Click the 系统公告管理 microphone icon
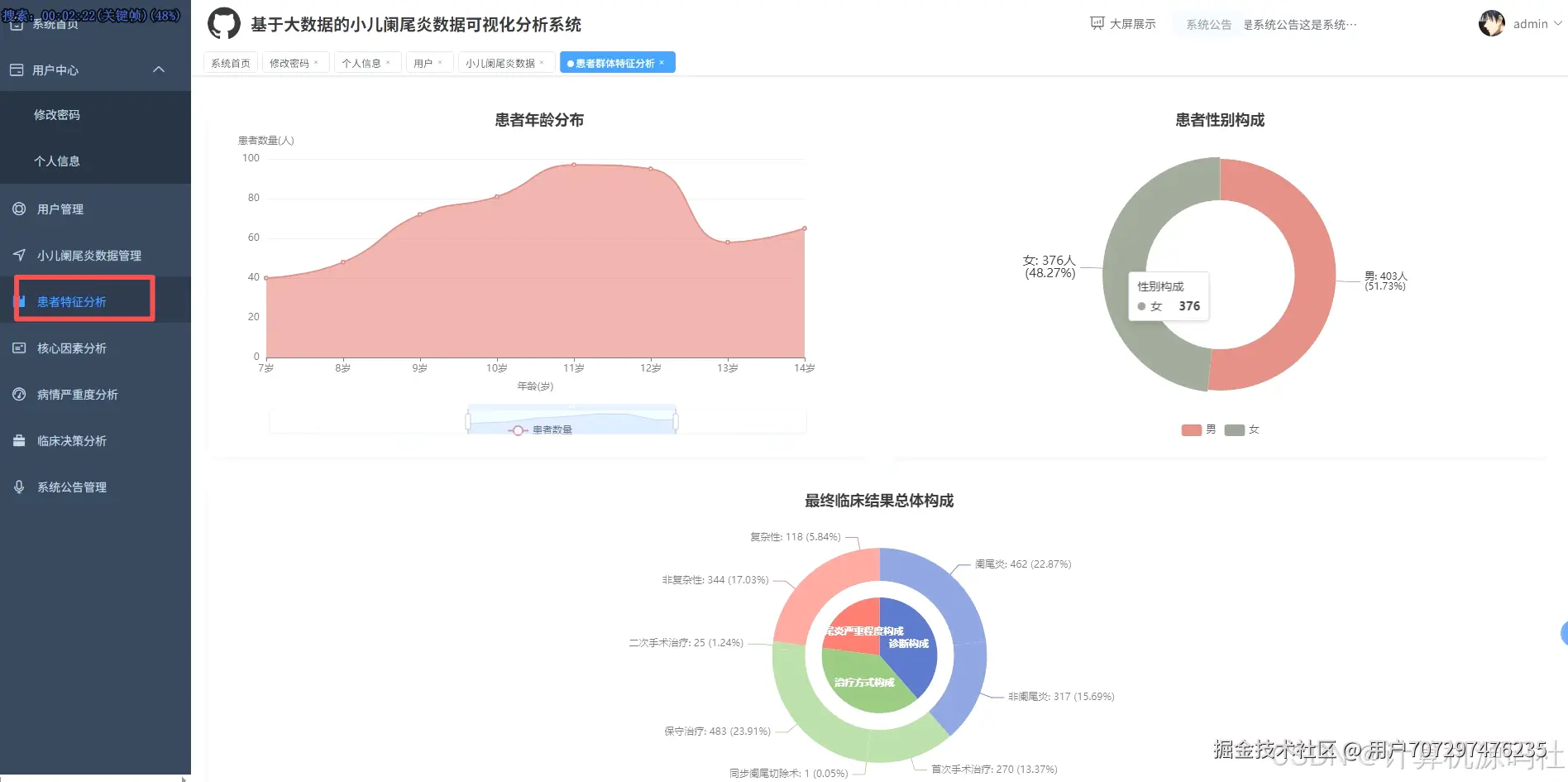Screen dimensions: 1568x782 18,487
